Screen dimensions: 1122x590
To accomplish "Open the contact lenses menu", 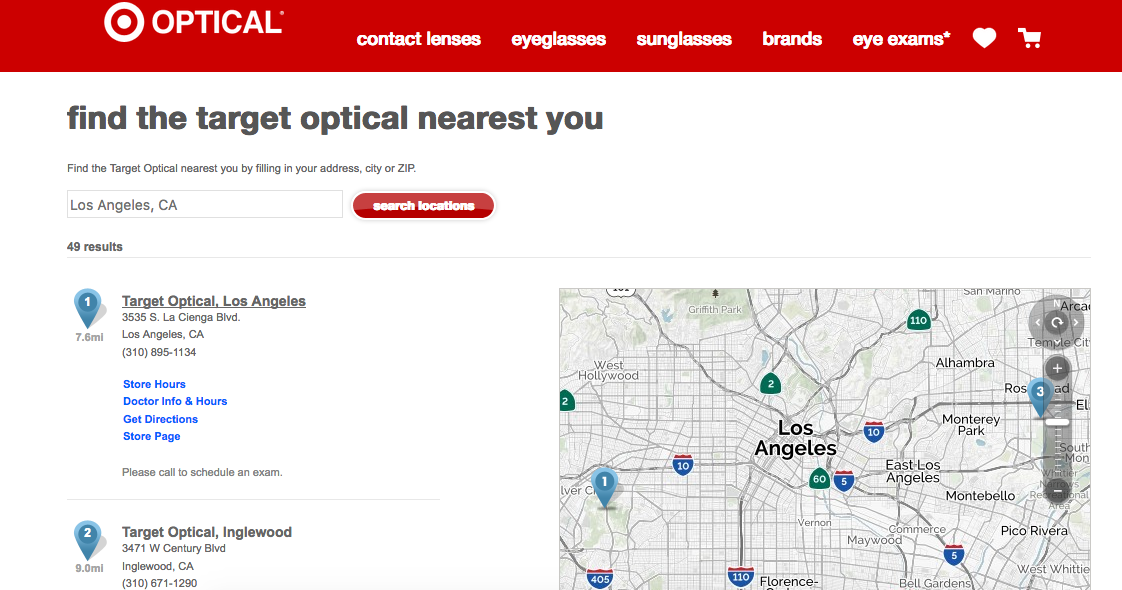I will pyautogui.click(x=419, y=39).
